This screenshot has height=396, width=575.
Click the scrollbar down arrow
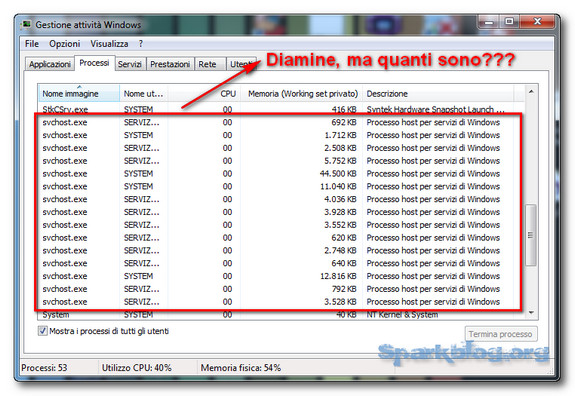point(531,312)
